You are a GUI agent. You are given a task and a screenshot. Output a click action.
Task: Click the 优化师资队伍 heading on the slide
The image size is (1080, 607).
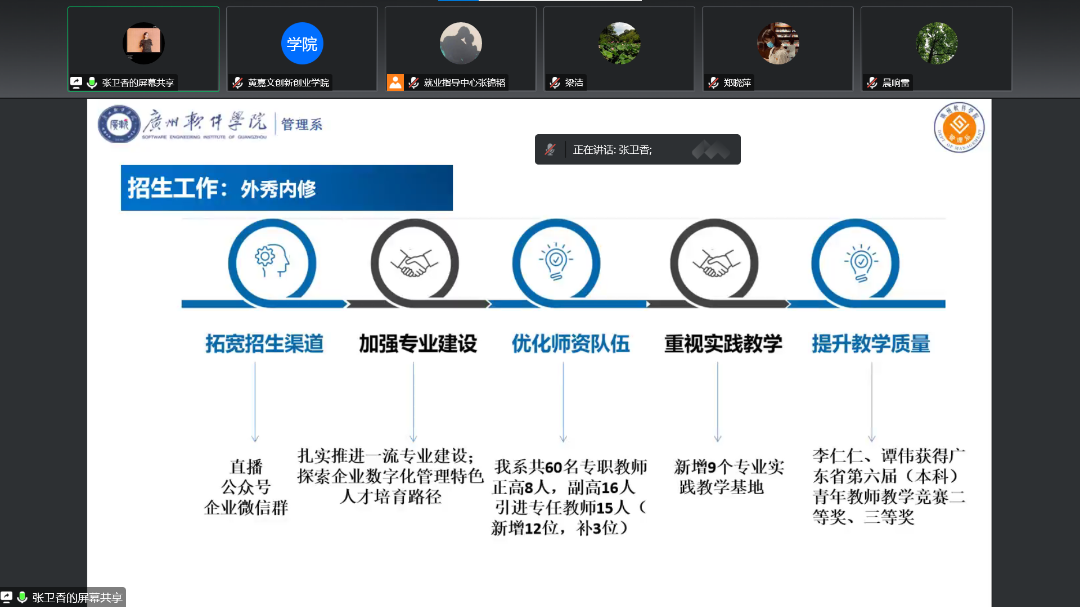pos(571,344)
